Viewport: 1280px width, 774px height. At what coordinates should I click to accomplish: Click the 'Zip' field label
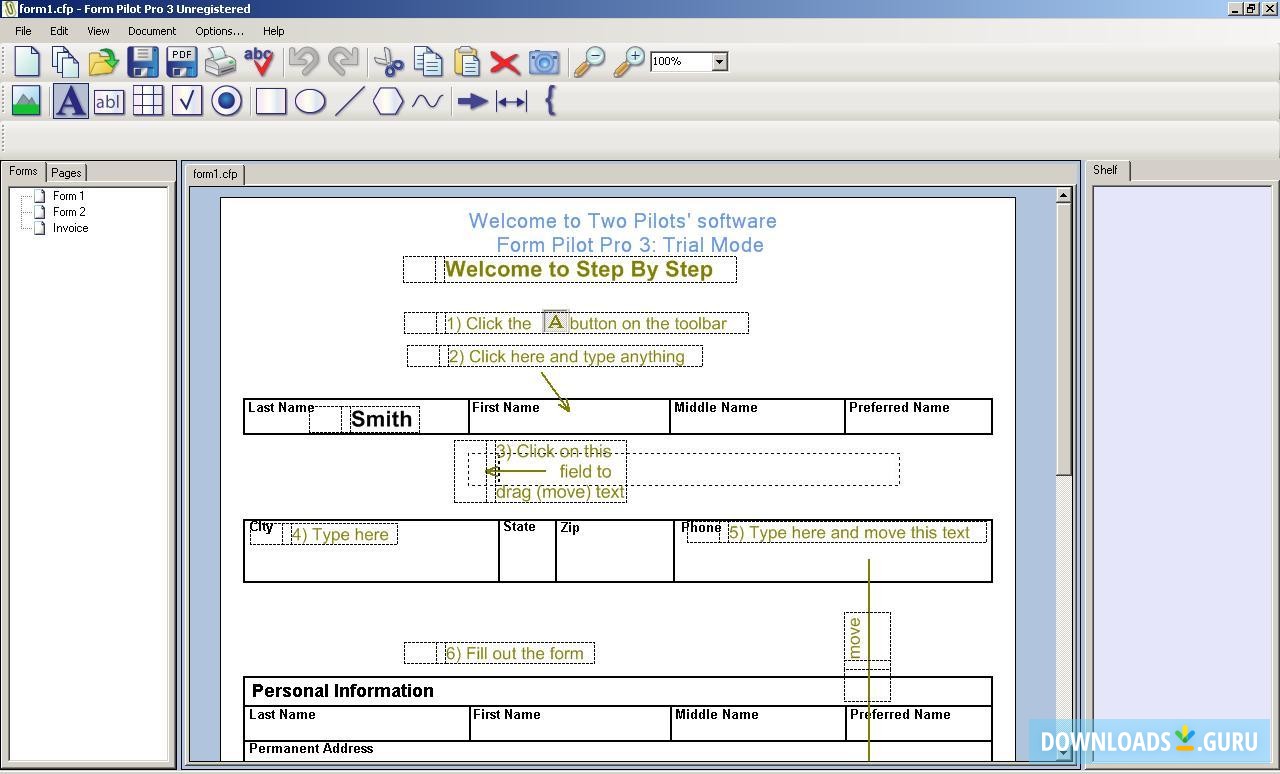tap(570, 528)
